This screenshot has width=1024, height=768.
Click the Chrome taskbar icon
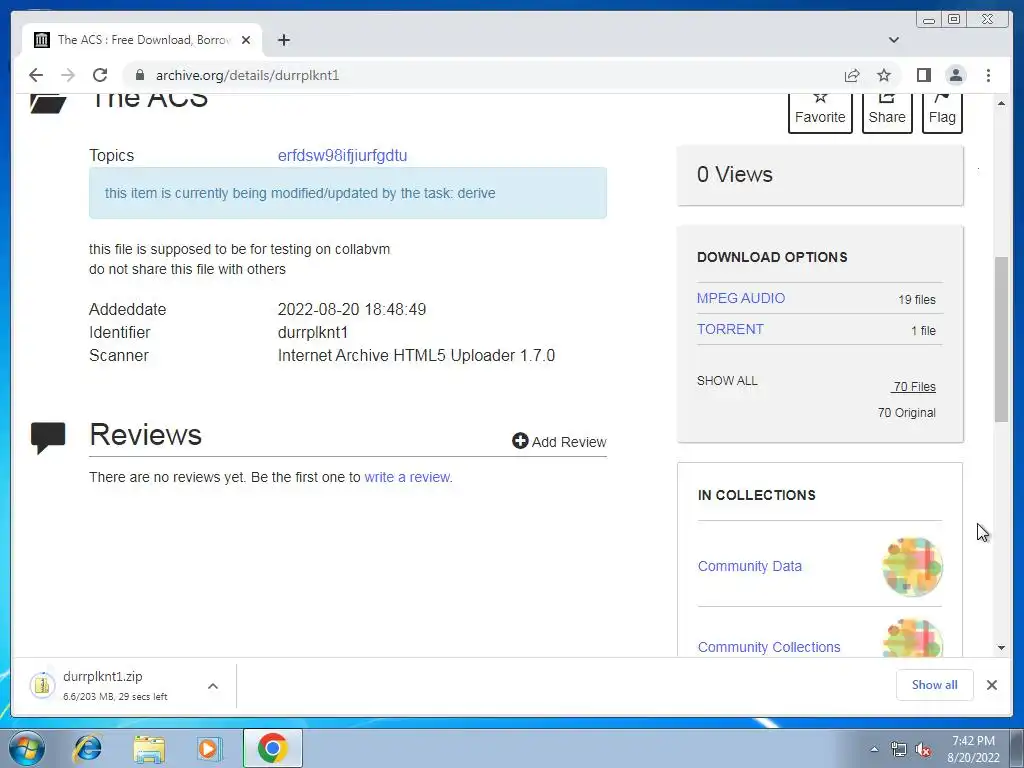tap(272, 748)
